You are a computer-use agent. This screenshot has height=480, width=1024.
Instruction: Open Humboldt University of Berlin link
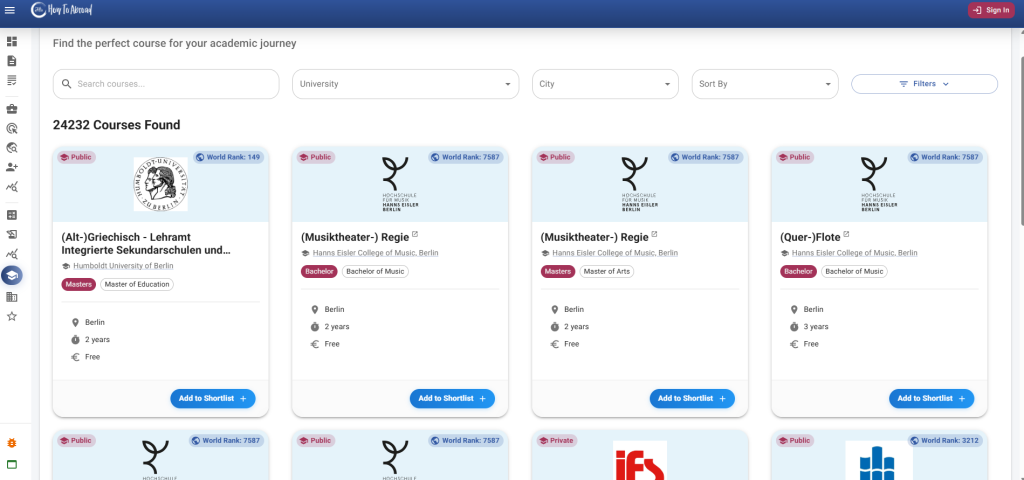pos(123,266)
